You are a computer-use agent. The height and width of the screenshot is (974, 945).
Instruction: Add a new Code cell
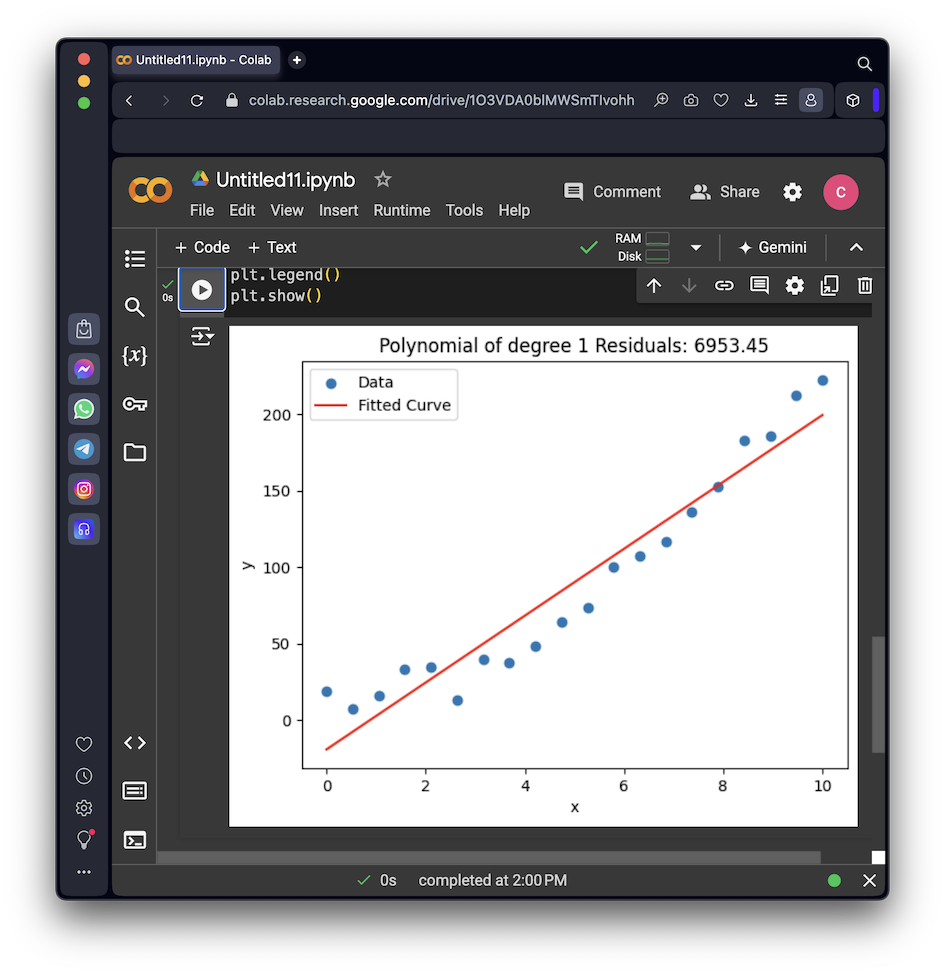tap(202, 248)
